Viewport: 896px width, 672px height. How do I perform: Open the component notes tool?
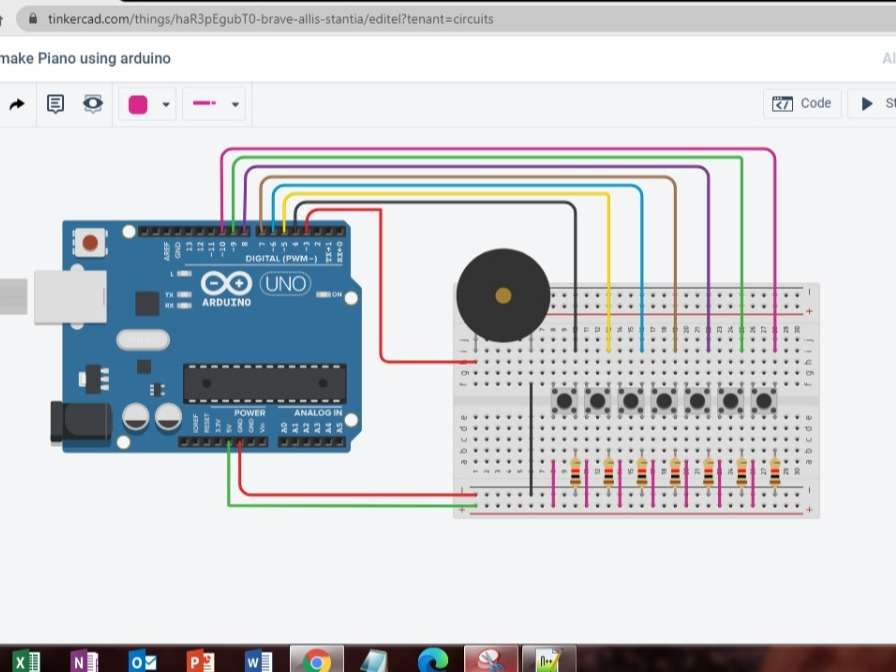pyautogui.click(x=55, y=103)
